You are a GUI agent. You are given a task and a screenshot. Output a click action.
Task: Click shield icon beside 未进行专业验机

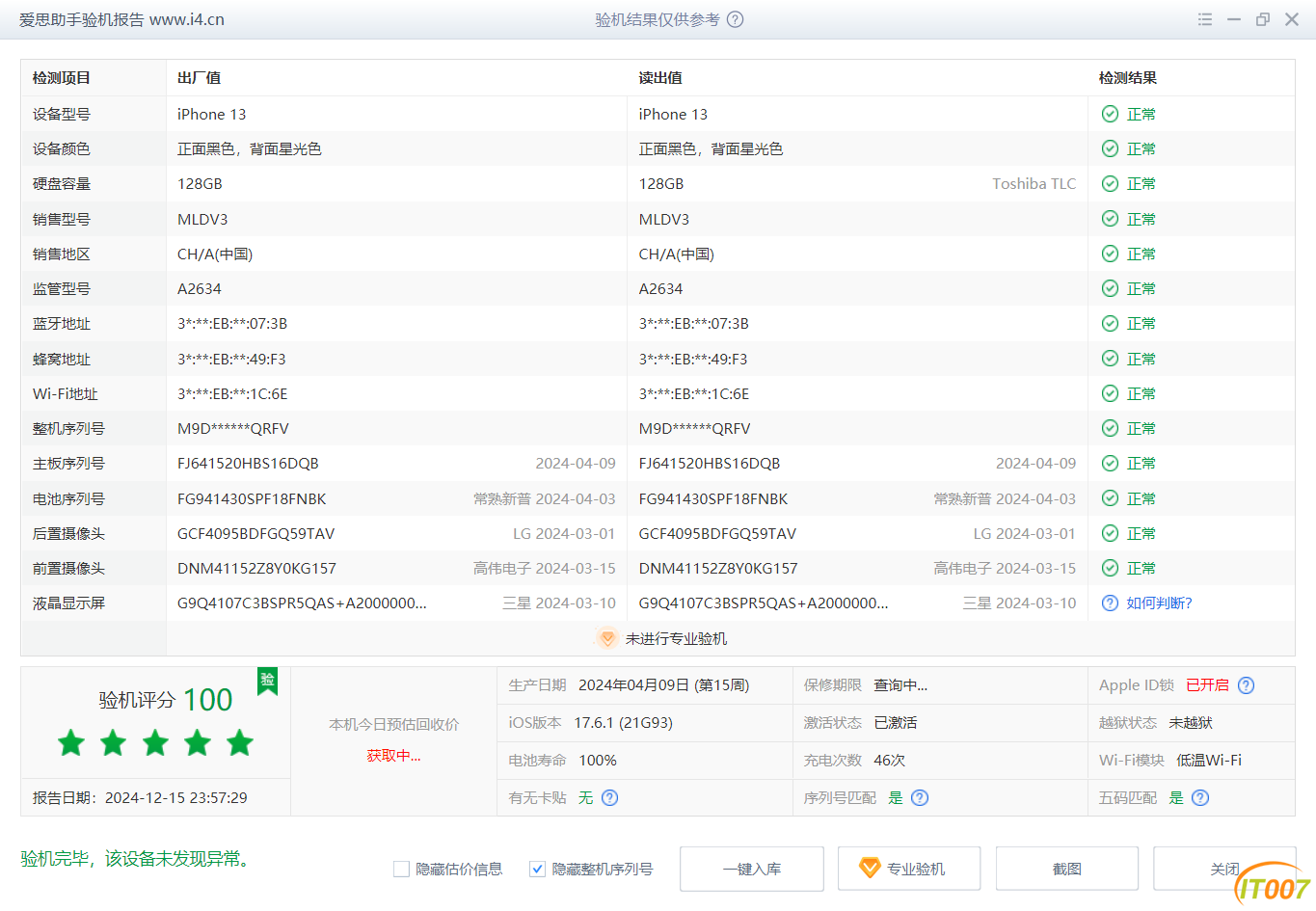coord(607,638)
